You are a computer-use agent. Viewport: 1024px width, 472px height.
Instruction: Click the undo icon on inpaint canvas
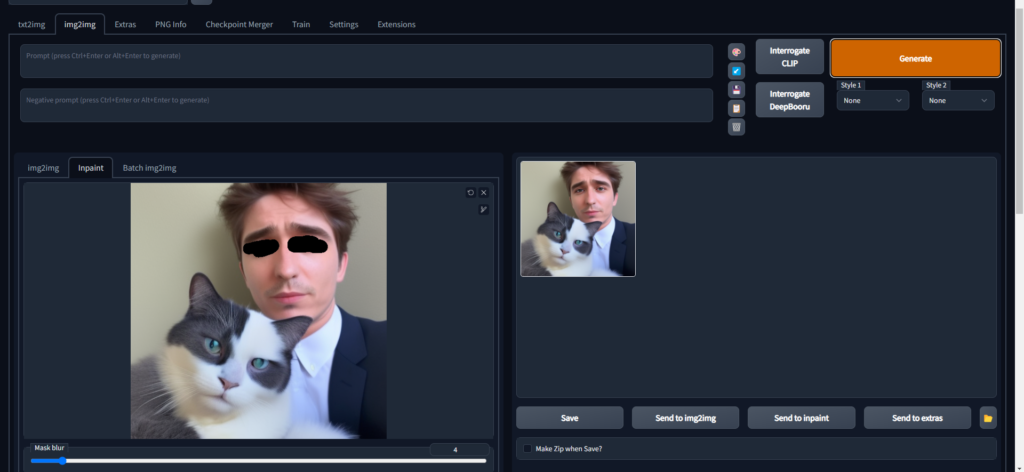[x=470, y=193]
